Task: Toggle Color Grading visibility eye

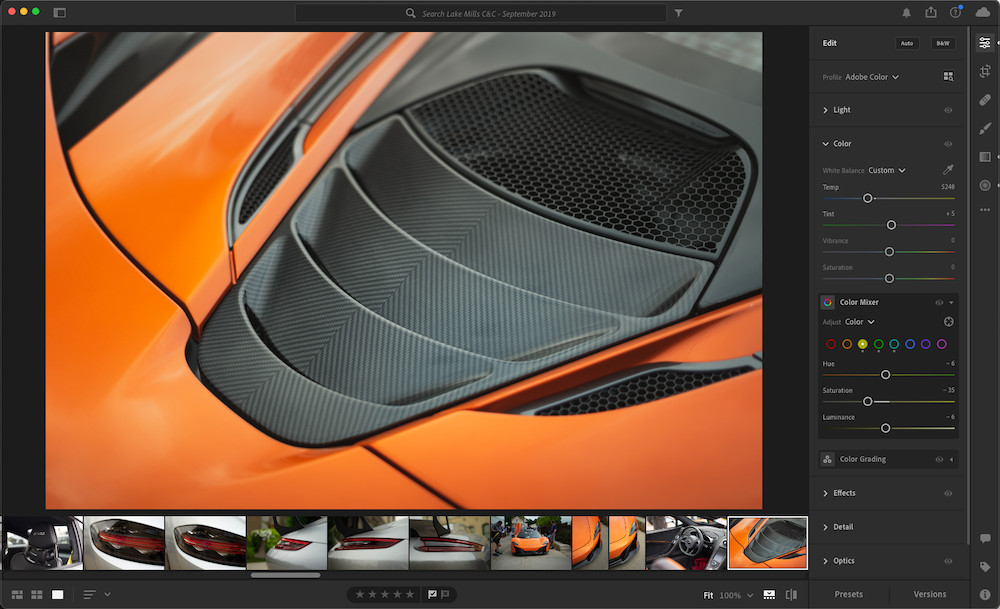Action: coord(939,459)
